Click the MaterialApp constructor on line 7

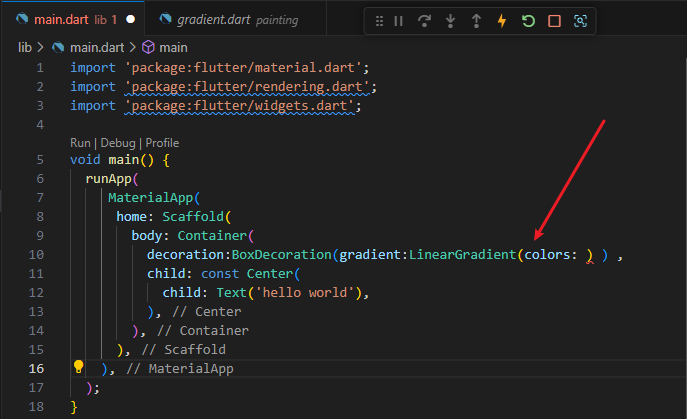[150, 198]
